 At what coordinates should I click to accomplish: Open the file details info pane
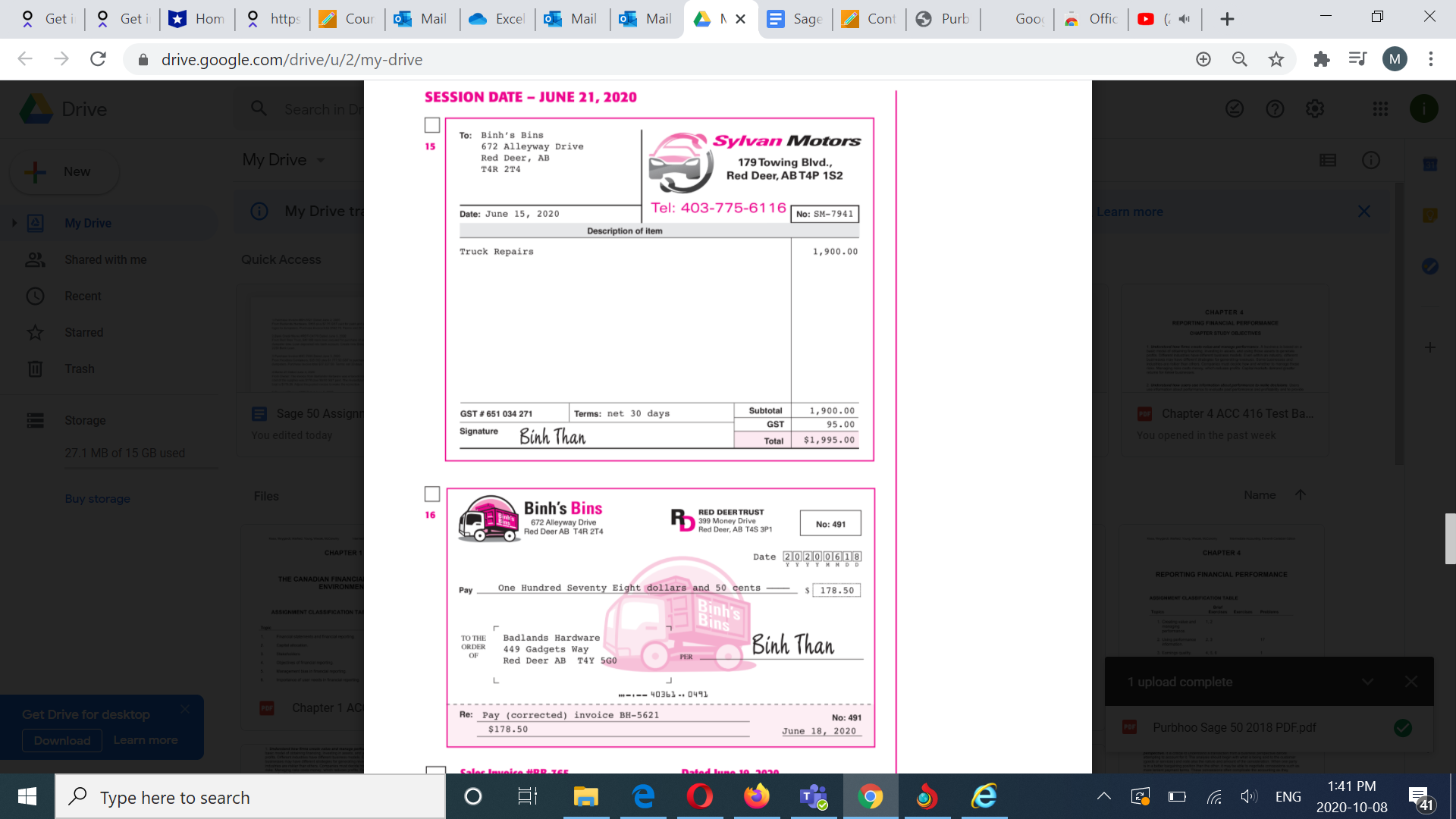pyautogui.click(x=1370, y=160)
